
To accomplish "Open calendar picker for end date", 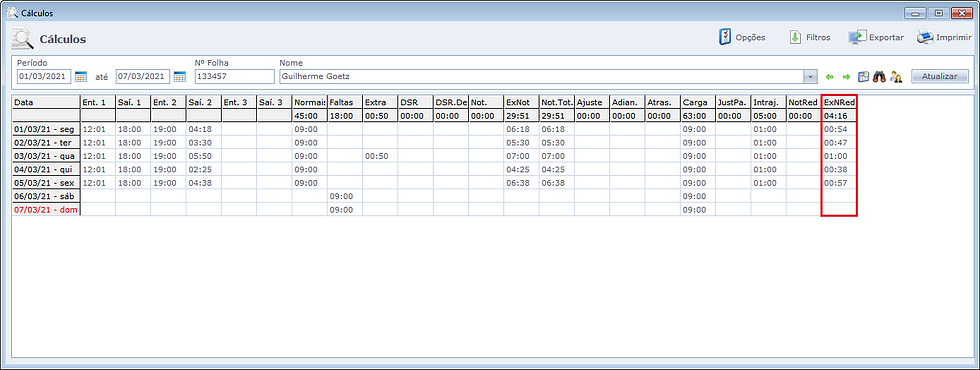I will [x=179, y=76].
